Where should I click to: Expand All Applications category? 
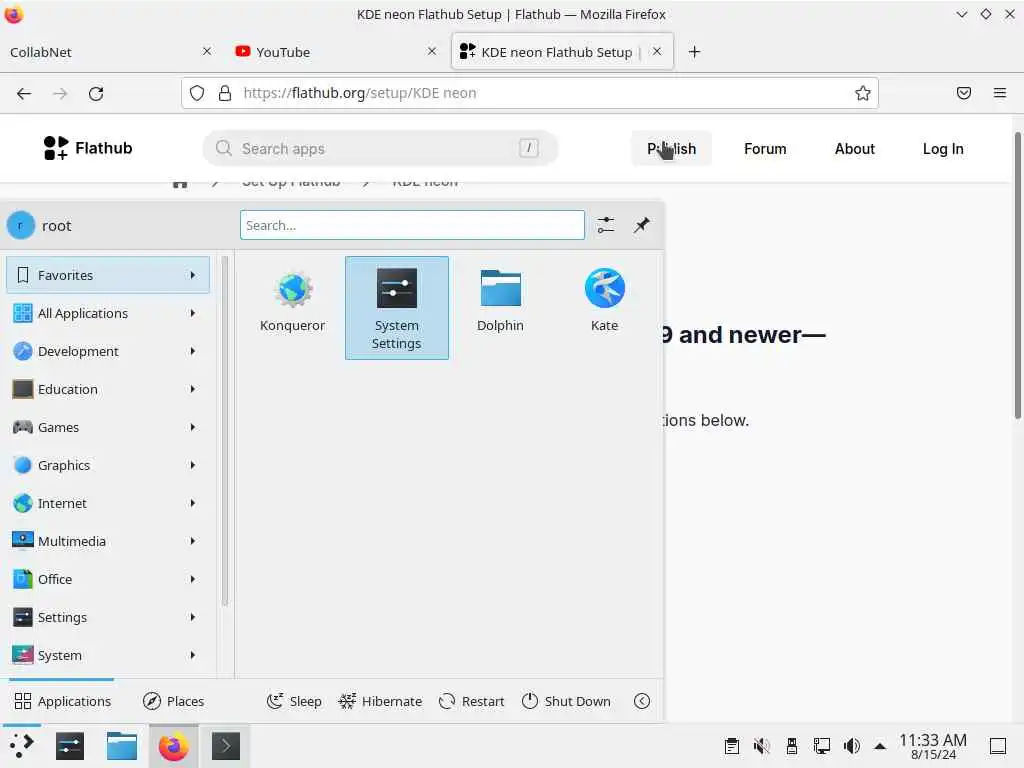(108, 313)
